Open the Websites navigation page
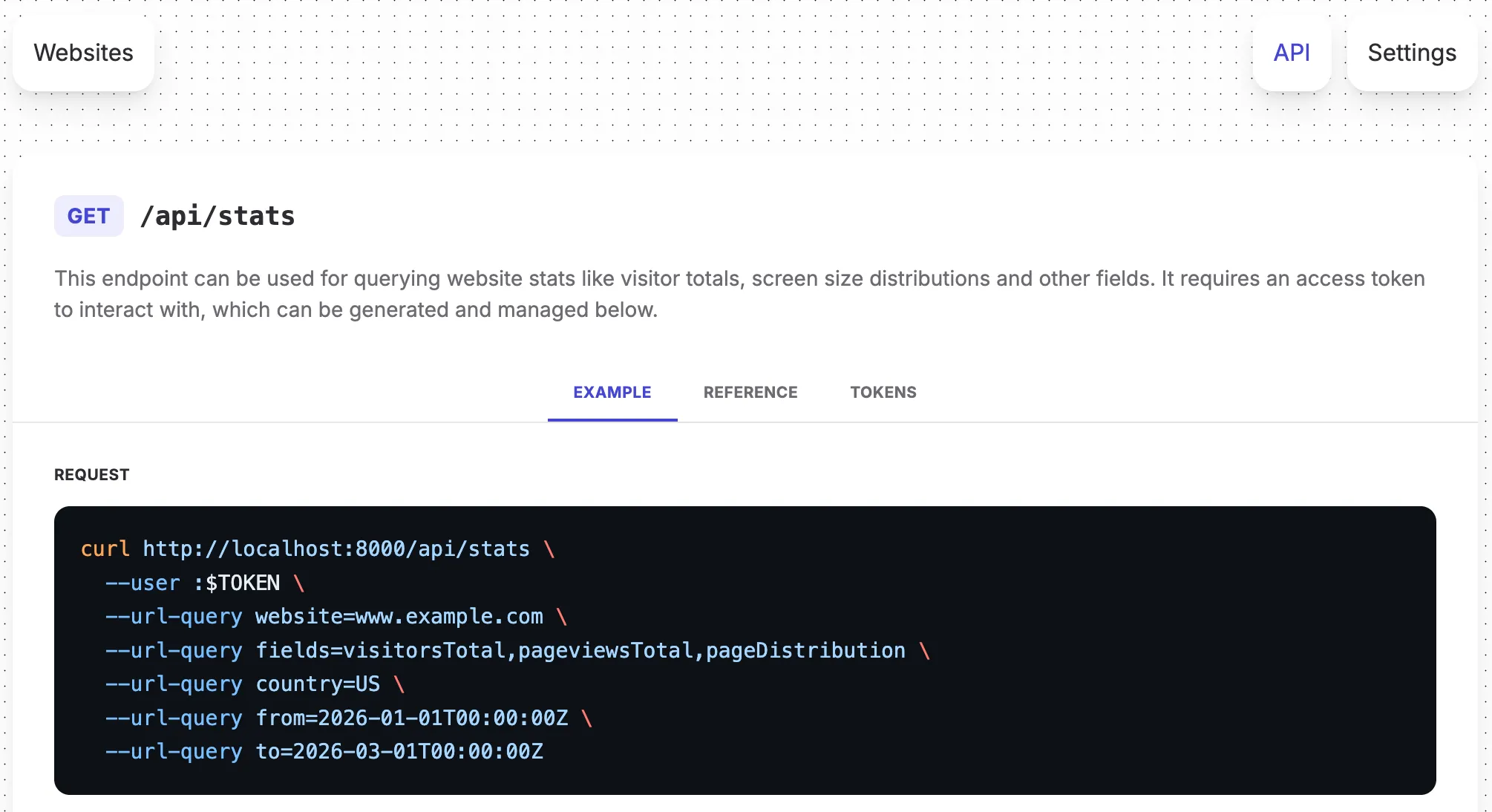The width and height of the screenshot is (1492, 812). 83,53
